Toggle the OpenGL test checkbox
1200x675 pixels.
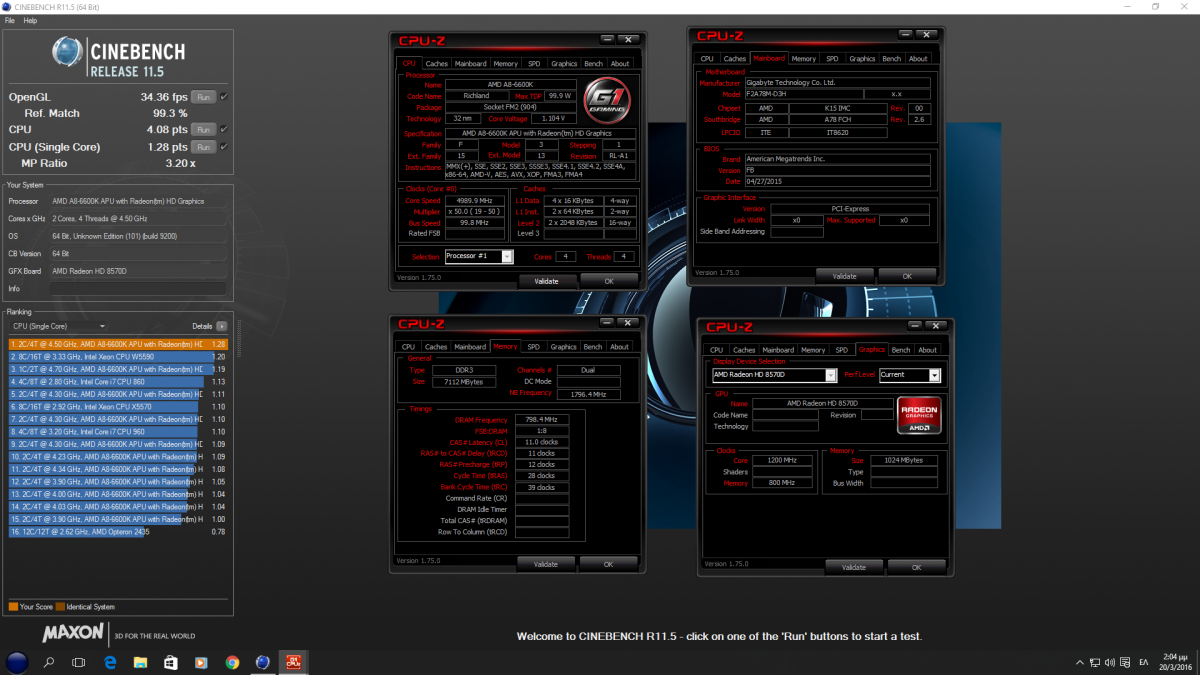click(223, 97)
